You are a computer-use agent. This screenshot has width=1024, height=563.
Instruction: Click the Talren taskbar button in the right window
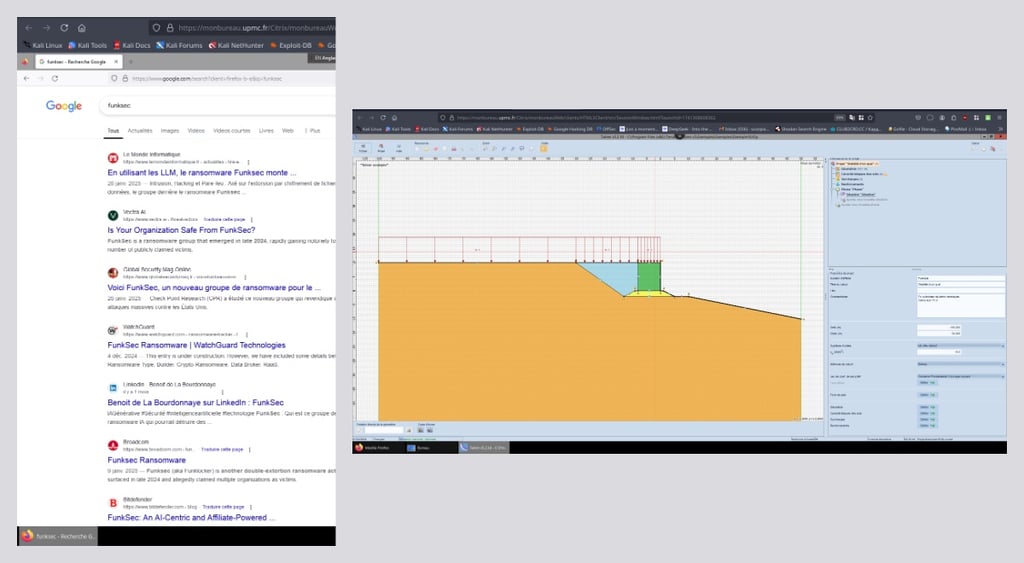coord(483,447)
